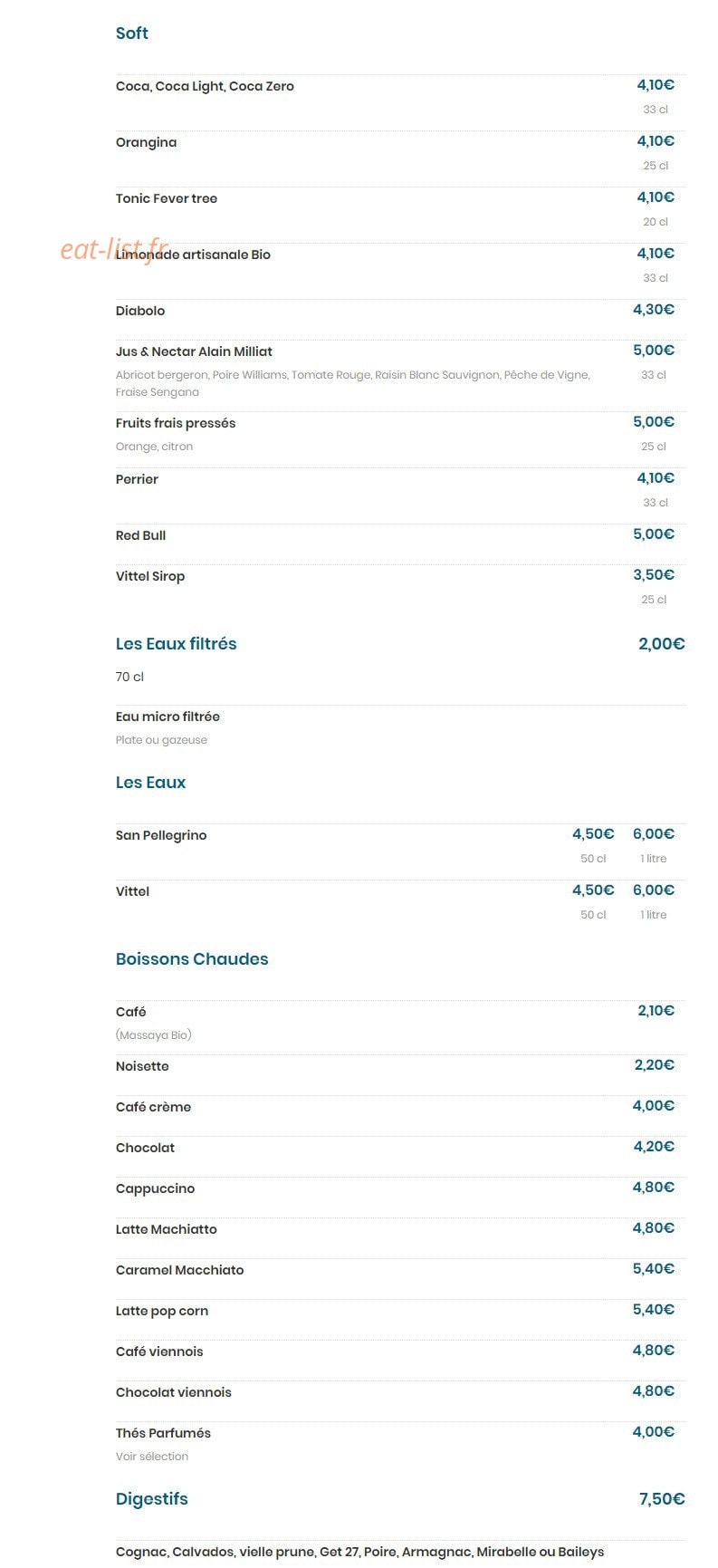This screenshot has width=718, height=1568.
Task: Click Eau micro filtrée entry
Action: click(168, 717)
